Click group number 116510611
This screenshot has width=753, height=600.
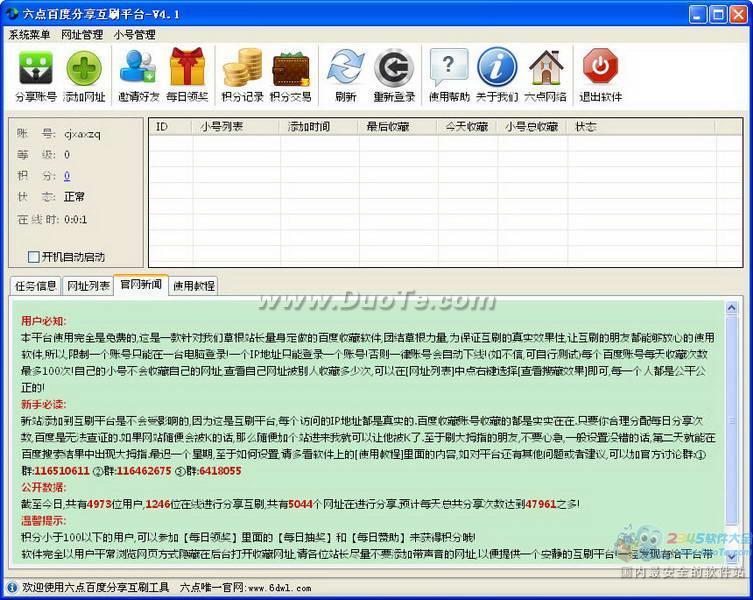61,471
